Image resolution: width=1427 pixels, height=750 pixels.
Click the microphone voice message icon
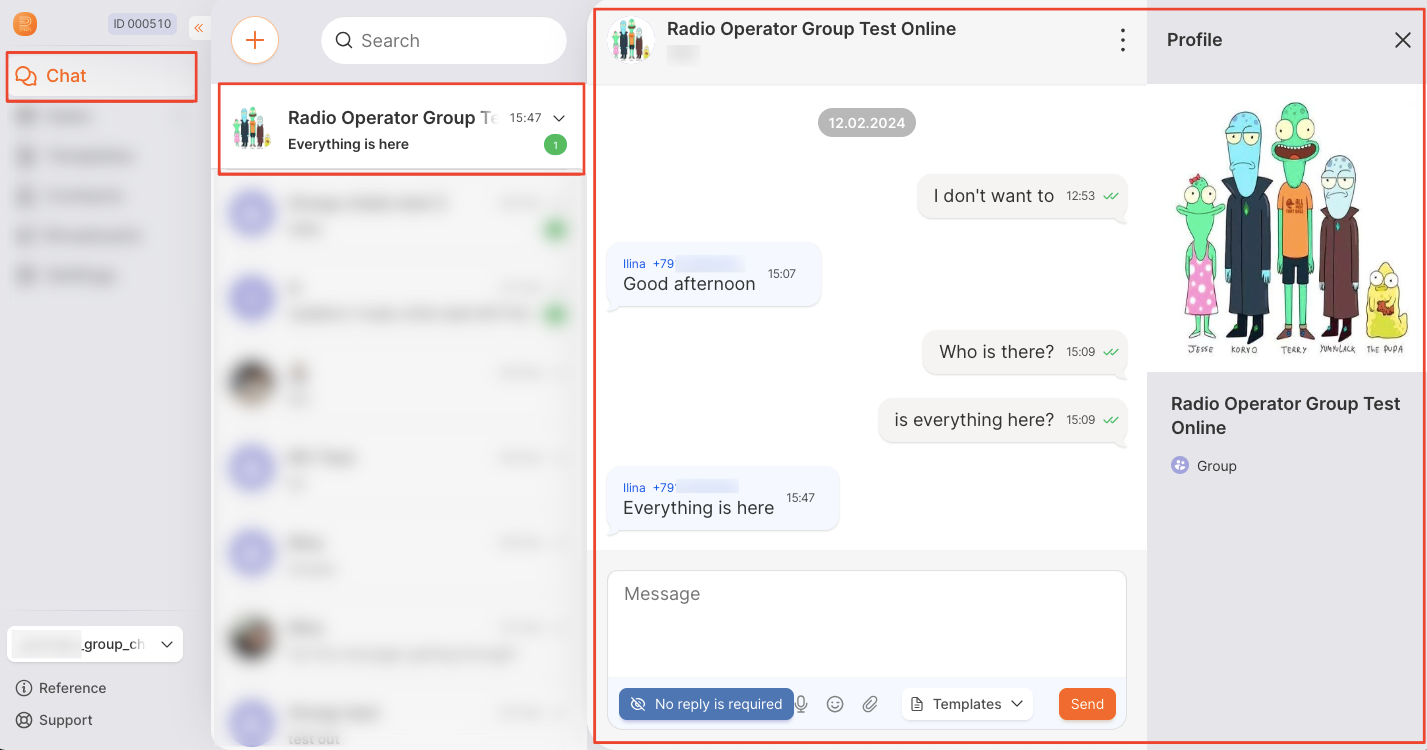click(x=801, y=704)
